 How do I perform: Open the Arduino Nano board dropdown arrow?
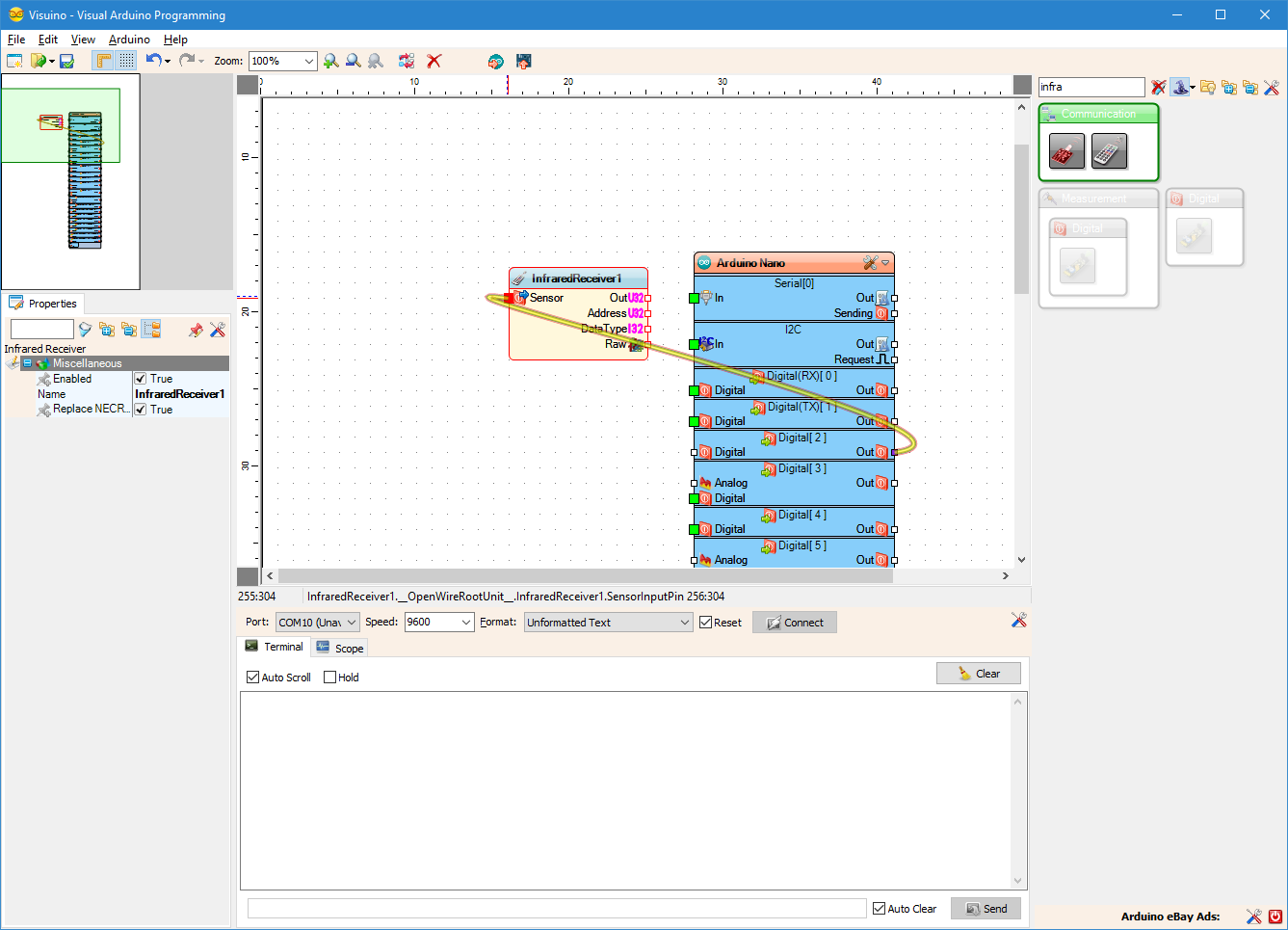885,263
